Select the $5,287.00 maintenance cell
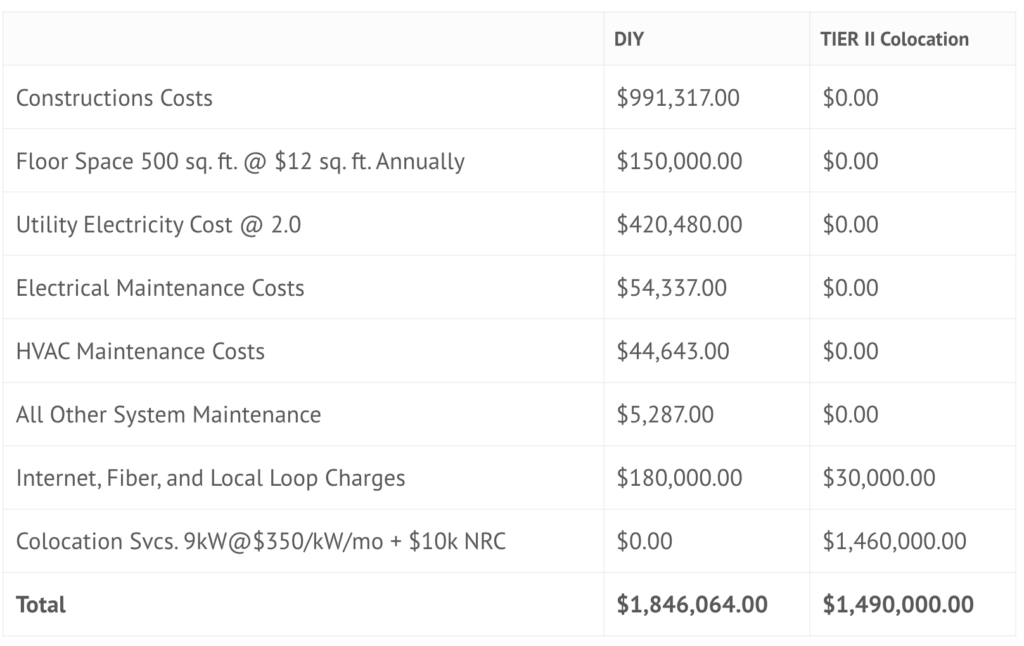The width and height of the screenshot is (1024, 646). pos(665,414)
